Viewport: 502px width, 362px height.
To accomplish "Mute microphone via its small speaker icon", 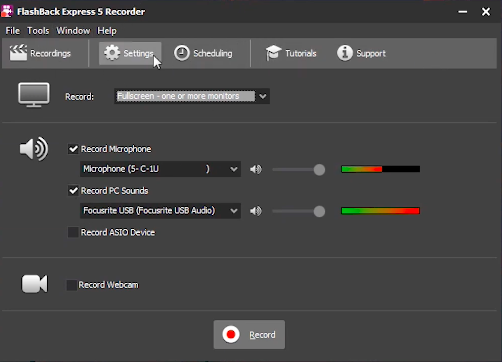I will coord(256,169).
